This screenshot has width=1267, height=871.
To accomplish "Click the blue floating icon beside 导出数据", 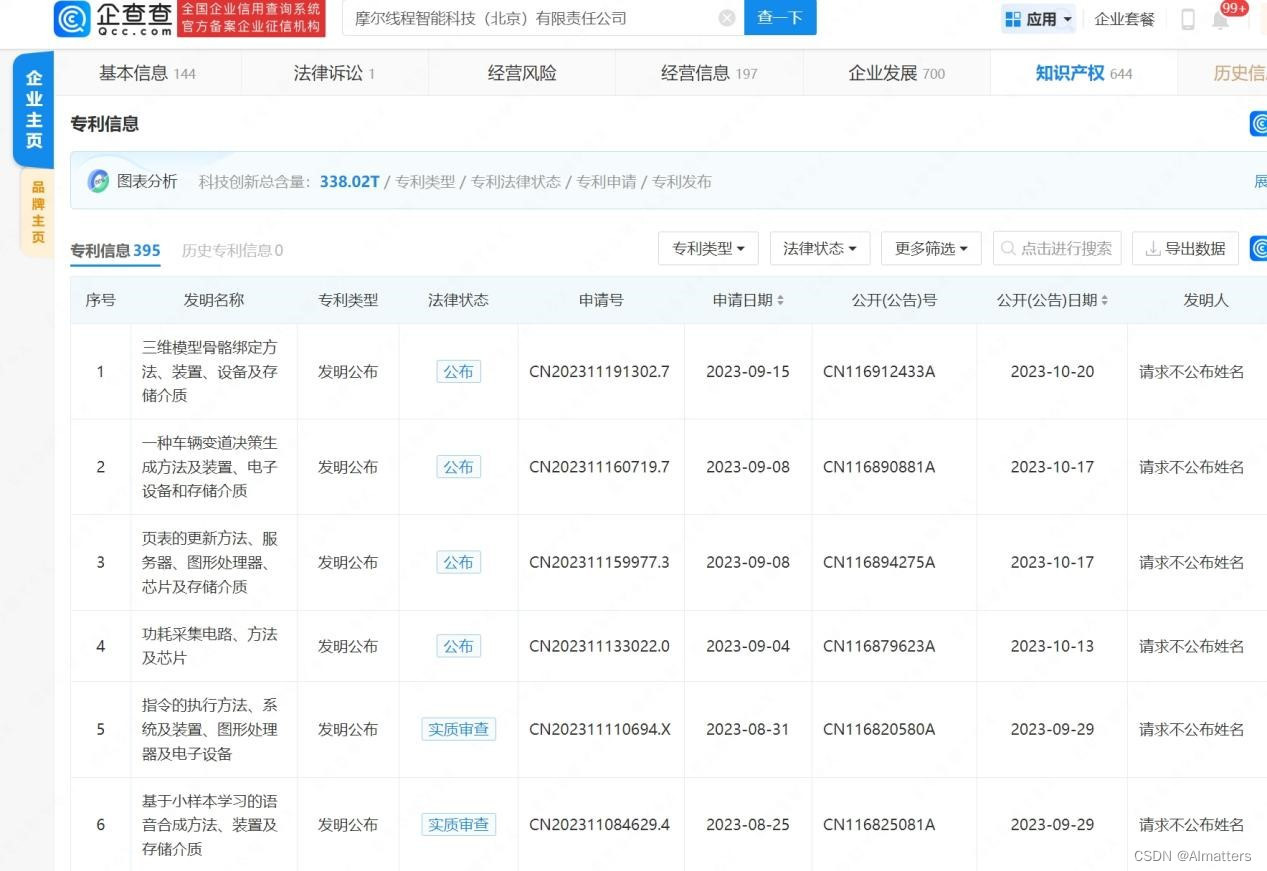I will 1258,248.
